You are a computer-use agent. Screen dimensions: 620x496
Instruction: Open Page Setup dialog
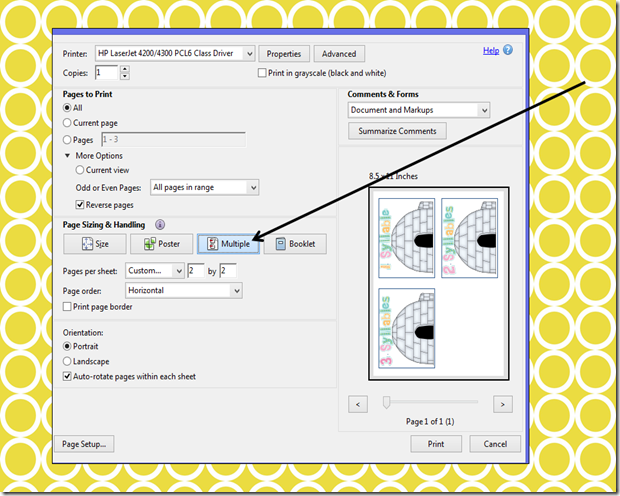tap(84, 444)
